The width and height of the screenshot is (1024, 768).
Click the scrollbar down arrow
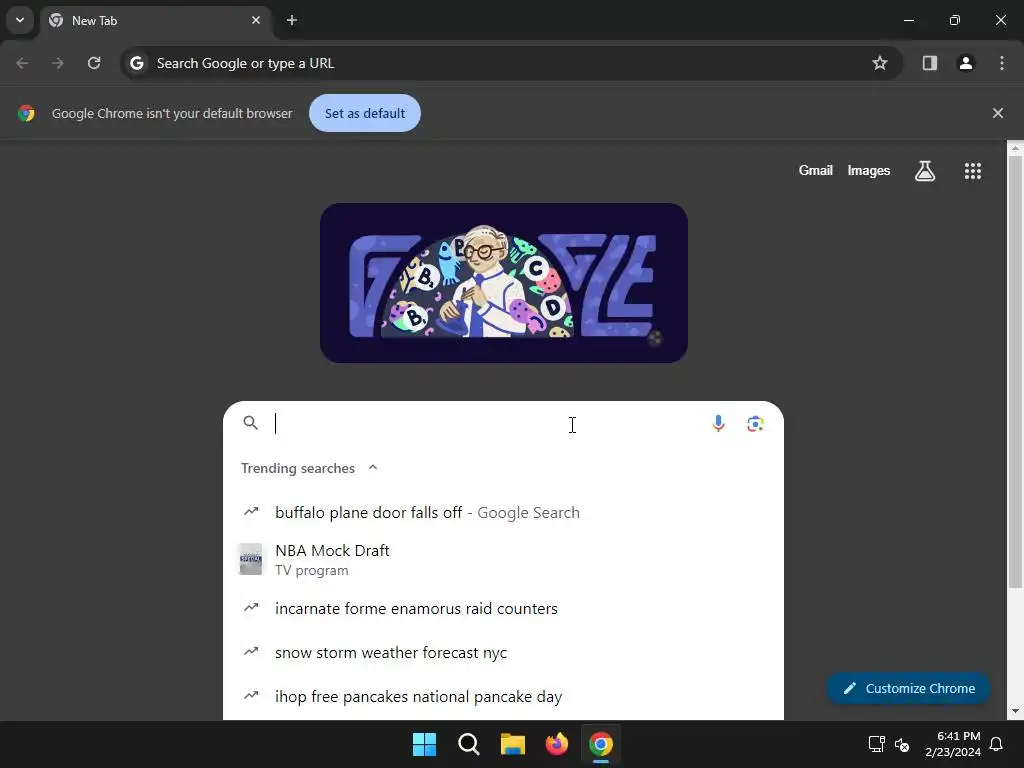click(1015, 711)
